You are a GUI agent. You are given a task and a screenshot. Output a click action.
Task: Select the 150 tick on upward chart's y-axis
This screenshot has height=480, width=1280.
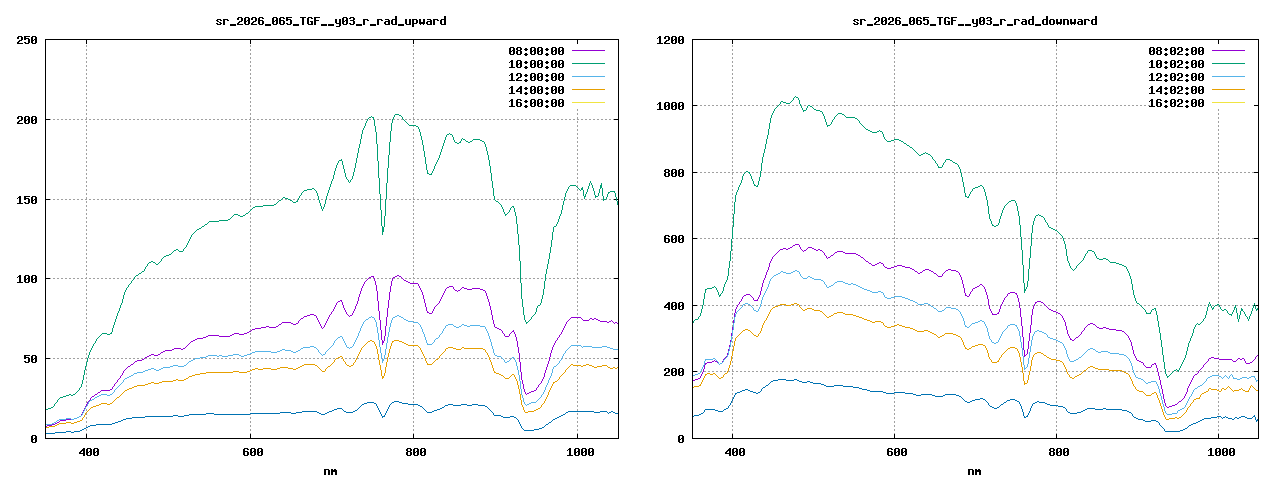pyautogui.click(x=27, y=199)
